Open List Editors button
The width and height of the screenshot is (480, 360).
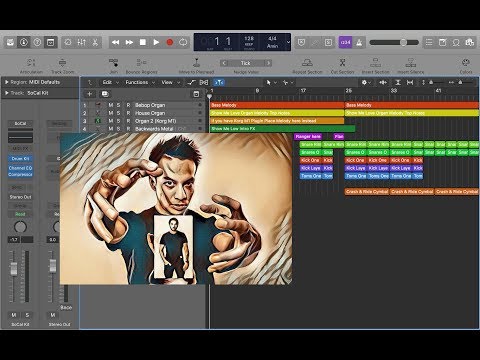click(x=429, y=42)
